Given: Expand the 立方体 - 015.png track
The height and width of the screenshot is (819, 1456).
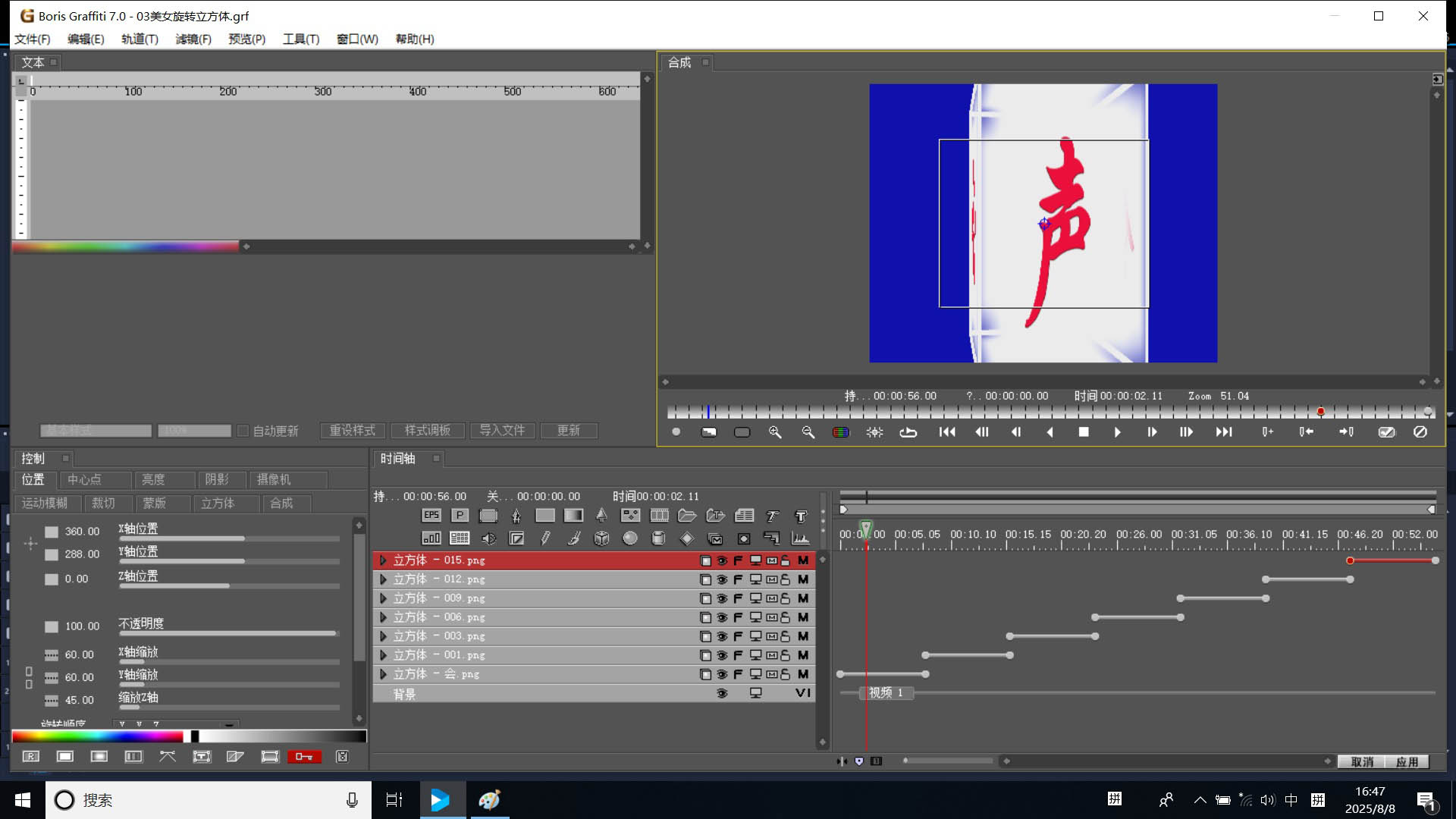Looking at the screenshot, I should tap(383, 560).
